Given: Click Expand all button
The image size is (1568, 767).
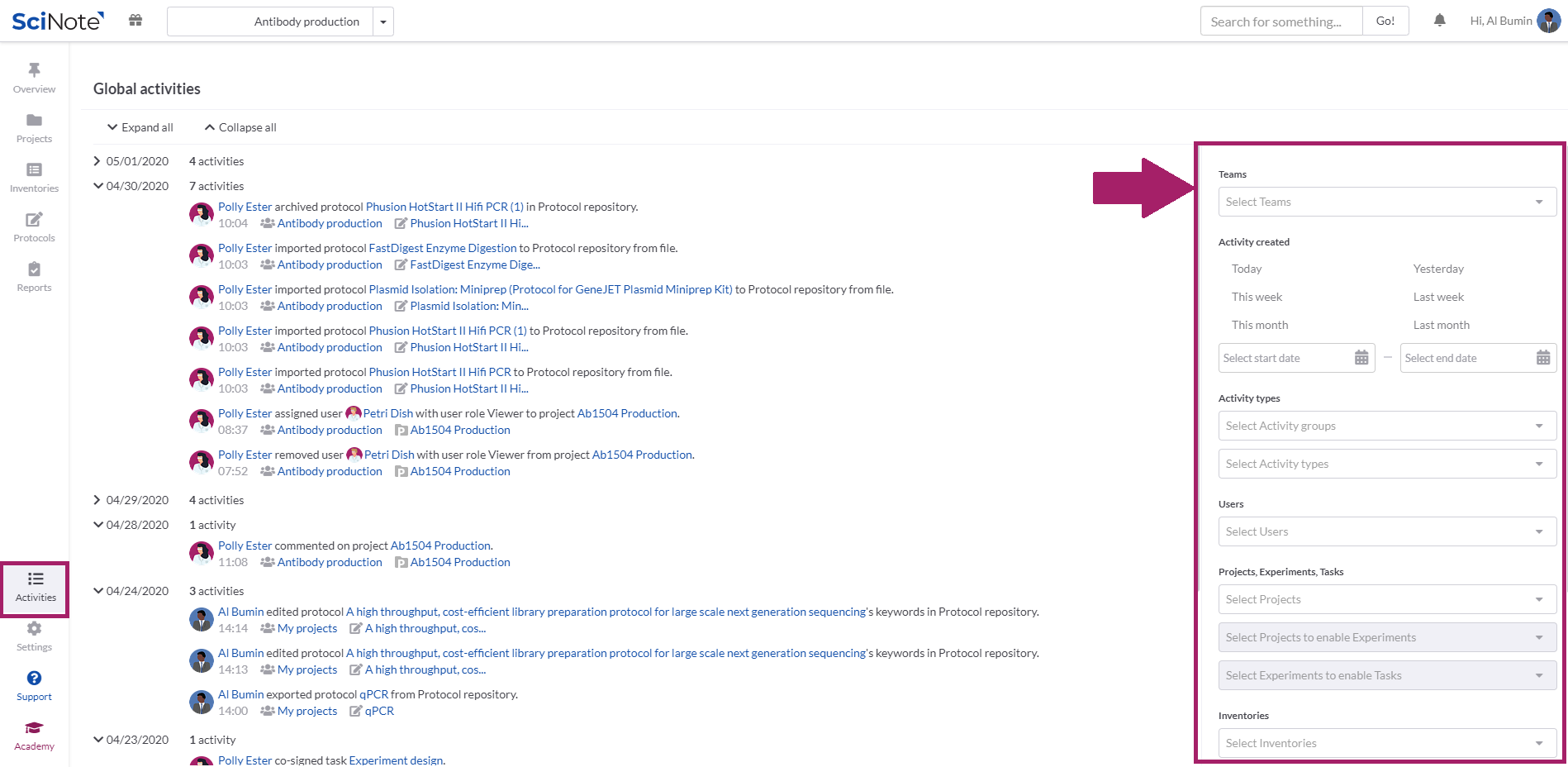Looking at the screenshot, I should pyautogui.click(x=140, y=127).
